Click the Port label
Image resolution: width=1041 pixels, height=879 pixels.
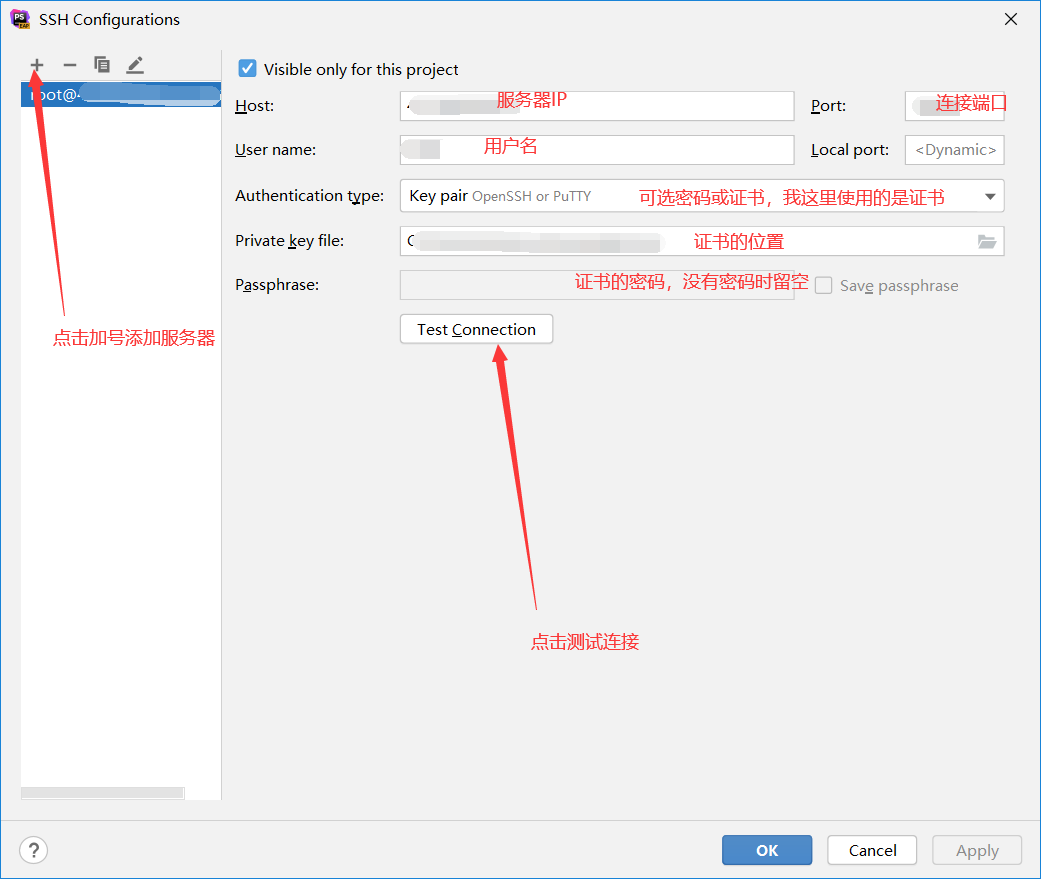828,106
